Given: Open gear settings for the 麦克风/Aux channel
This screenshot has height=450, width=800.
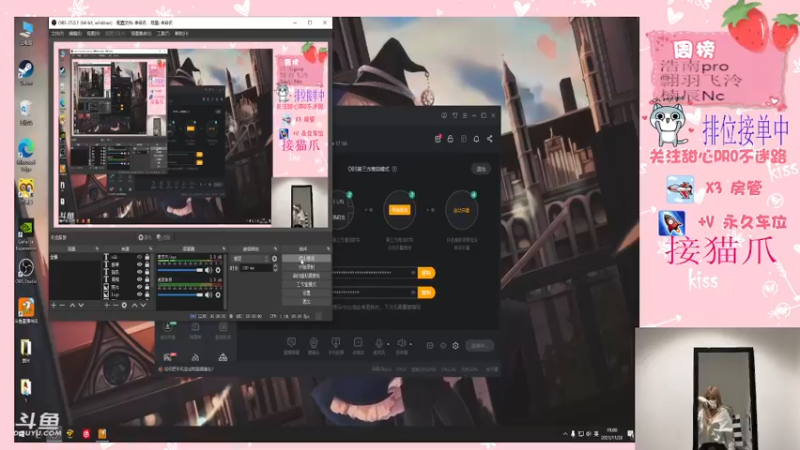Looking at the screenshot, I should click(x=218, y=270).
